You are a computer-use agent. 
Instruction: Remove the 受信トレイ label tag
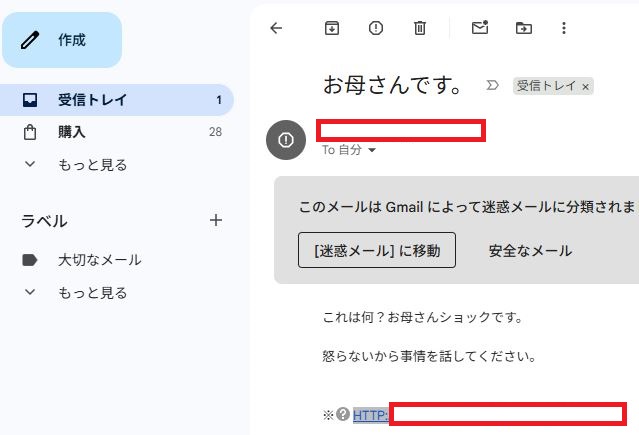[586, 87]
